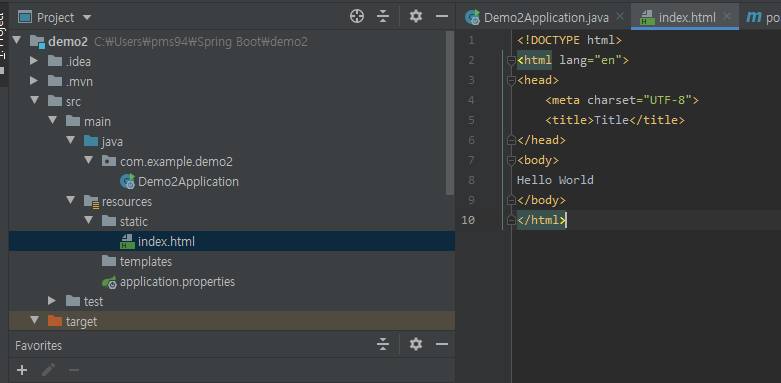Click the meta charset line in editor
781x383 pixels.
tap(622, 100)
